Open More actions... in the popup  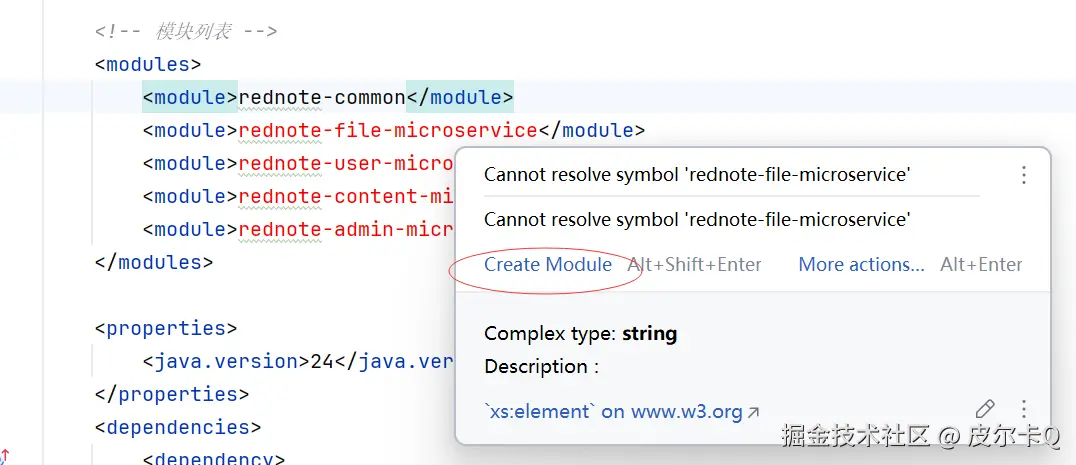tap(861, 265)
